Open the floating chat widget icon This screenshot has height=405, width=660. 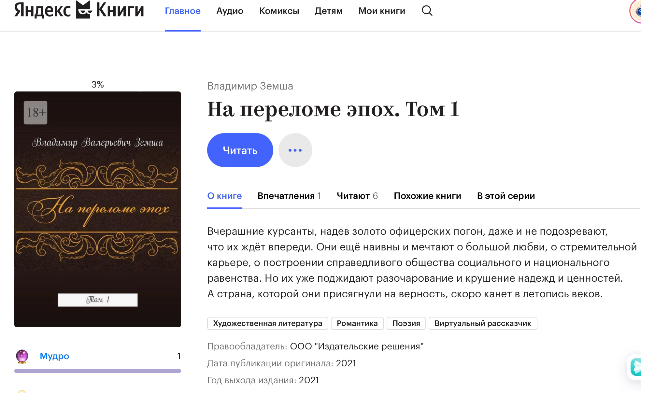coord(635,367)
